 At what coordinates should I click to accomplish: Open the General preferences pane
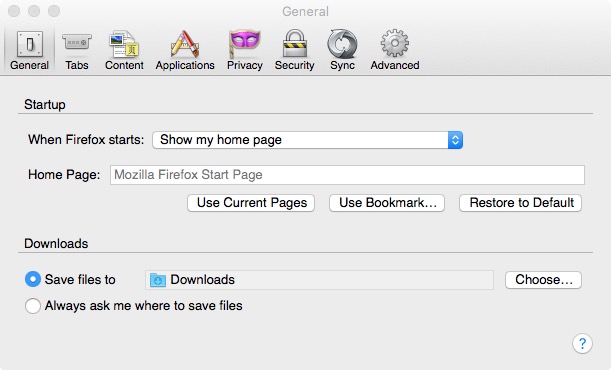coord(29,51)
